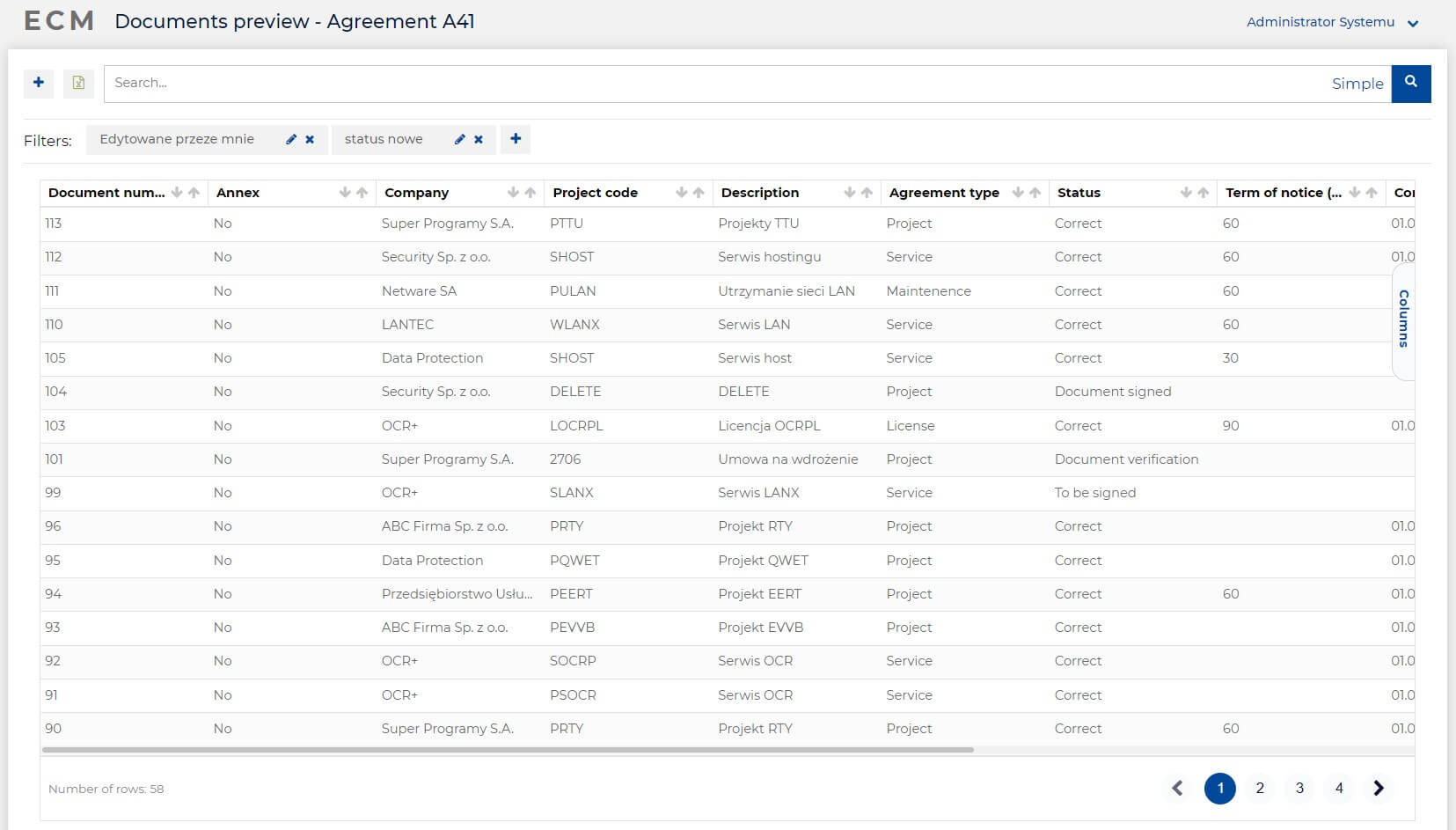Go to page 2
1456x830 pixels.
pyautogui.click(x=1260, y=789)
